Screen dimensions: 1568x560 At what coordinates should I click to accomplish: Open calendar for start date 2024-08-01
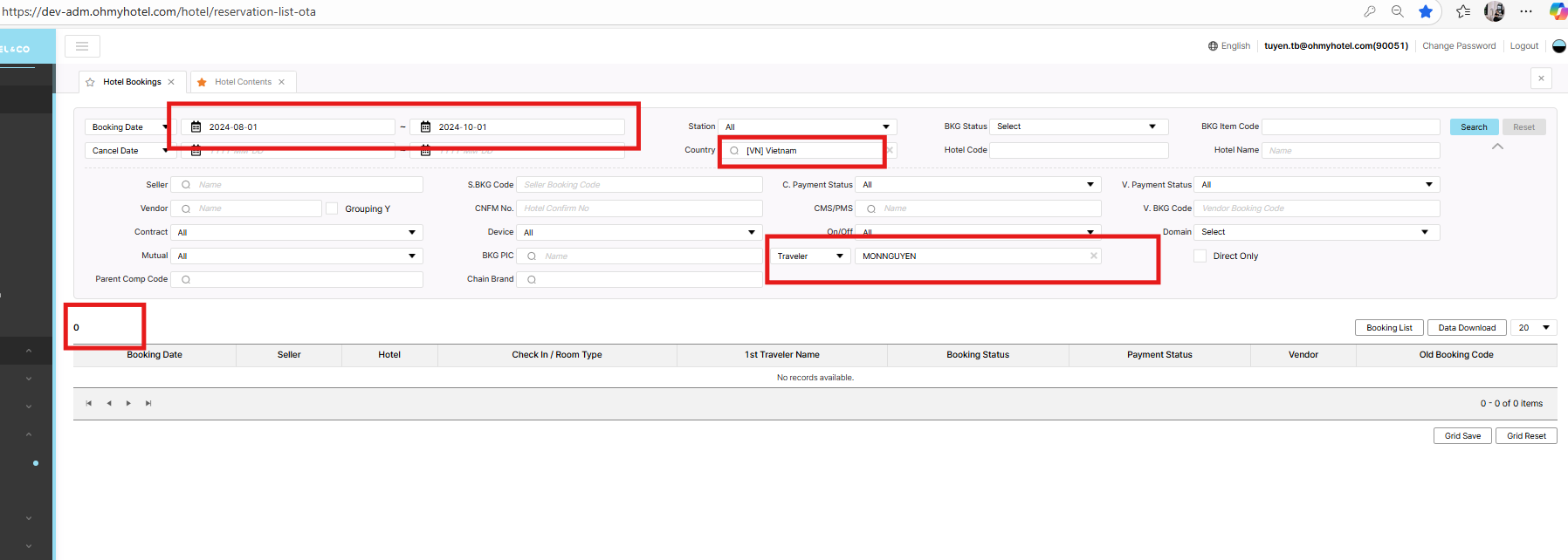point(196,126)
